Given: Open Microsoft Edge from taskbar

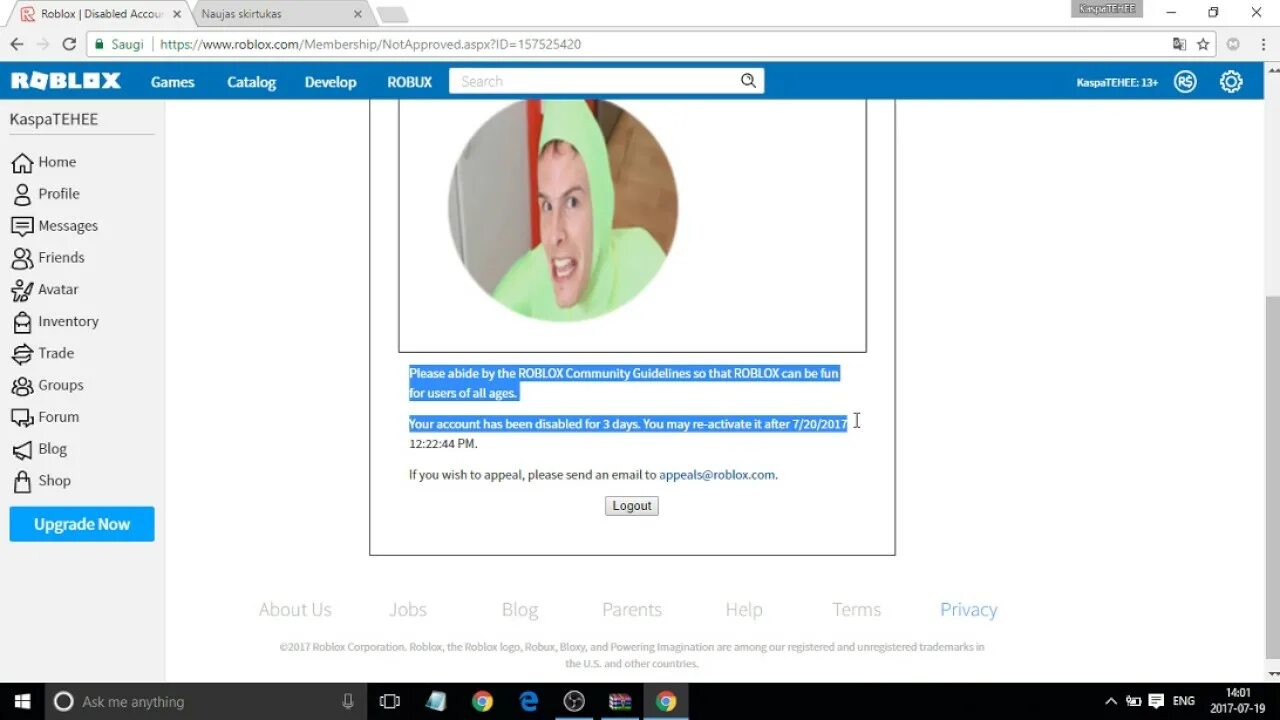Looking at the screenshot, I should point(528,701).
